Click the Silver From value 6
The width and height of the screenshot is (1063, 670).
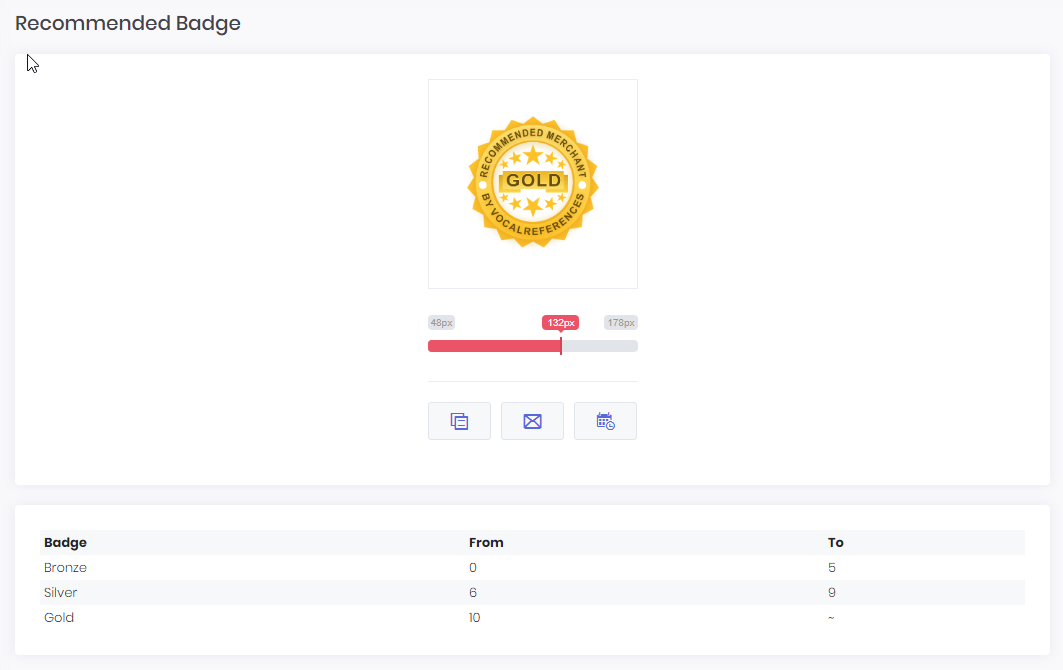click(473, 593)
